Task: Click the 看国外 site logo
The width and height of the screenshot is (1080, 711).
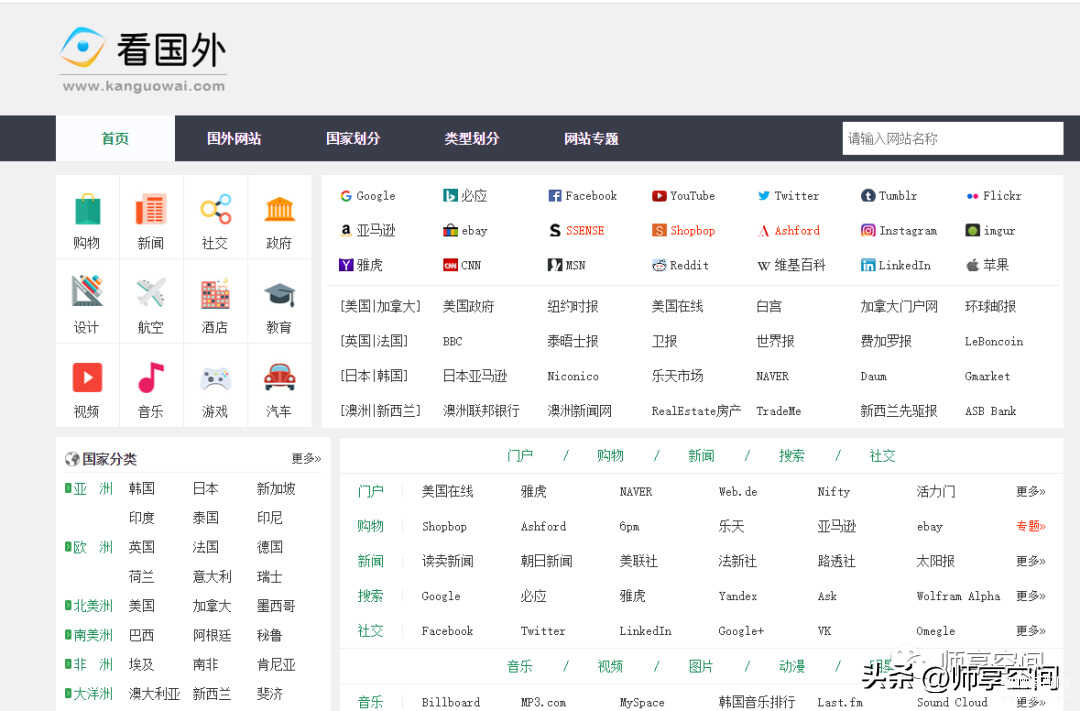Action: click(x=143, y=60)
